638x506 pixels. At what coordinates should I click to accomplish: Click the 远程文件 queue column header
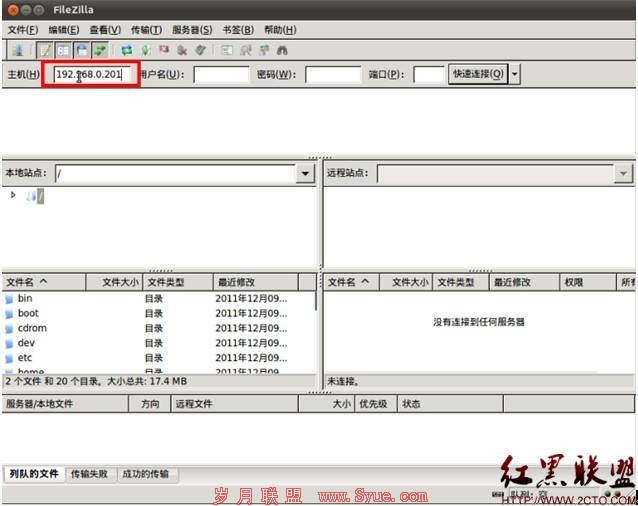(x=234, y=404)
